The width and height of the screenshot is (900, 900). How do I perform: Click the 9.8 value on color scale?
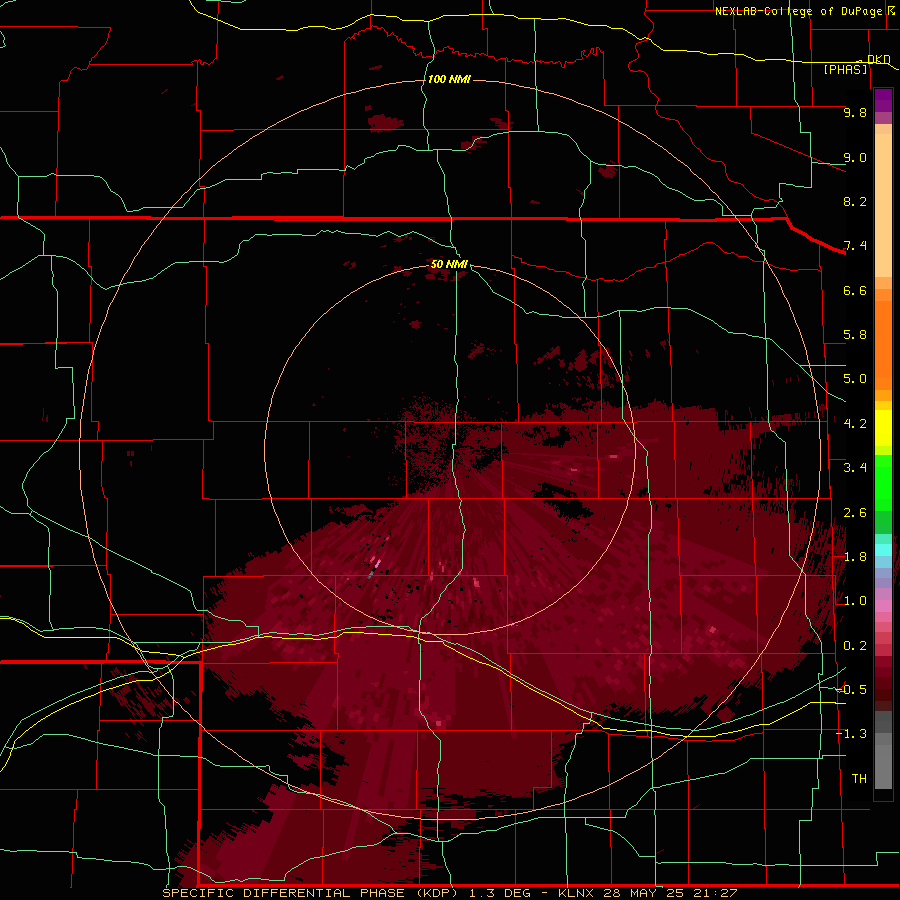[x=855, y=112]
